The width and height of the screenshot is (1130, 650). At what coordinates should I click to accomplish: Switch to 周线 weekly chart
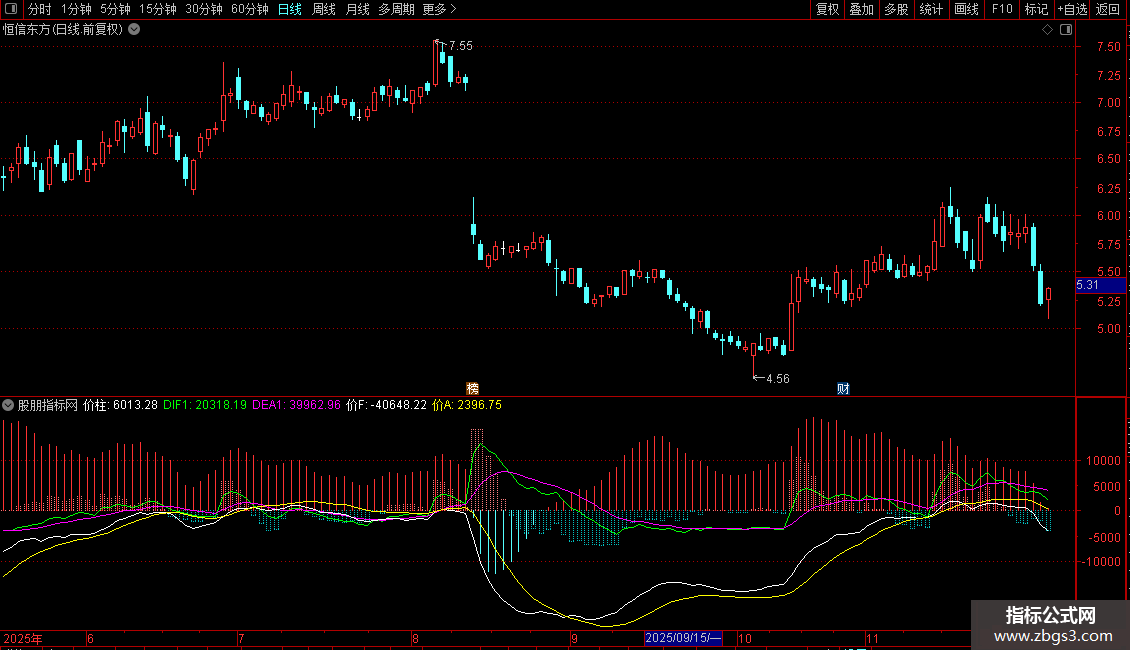point(324,9)
